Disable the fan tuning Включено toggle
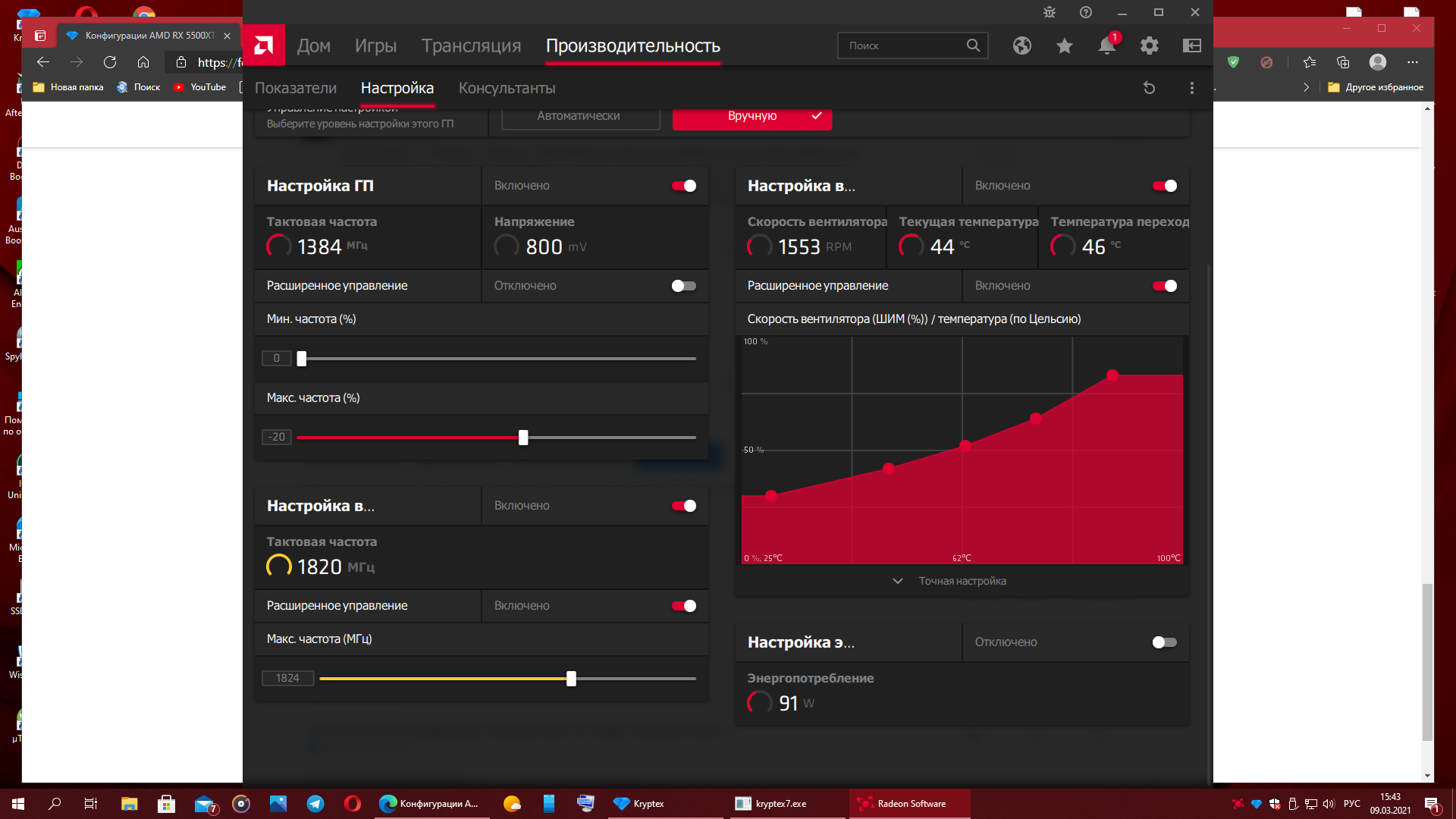The width and height of the screenshot is (1456, 819). tap(1165, 186)
